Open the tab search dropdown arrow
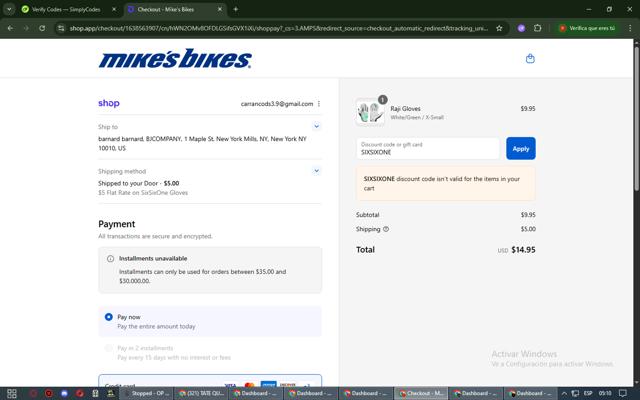The height and width of the screenshot is (400, 640). [9, 9]
